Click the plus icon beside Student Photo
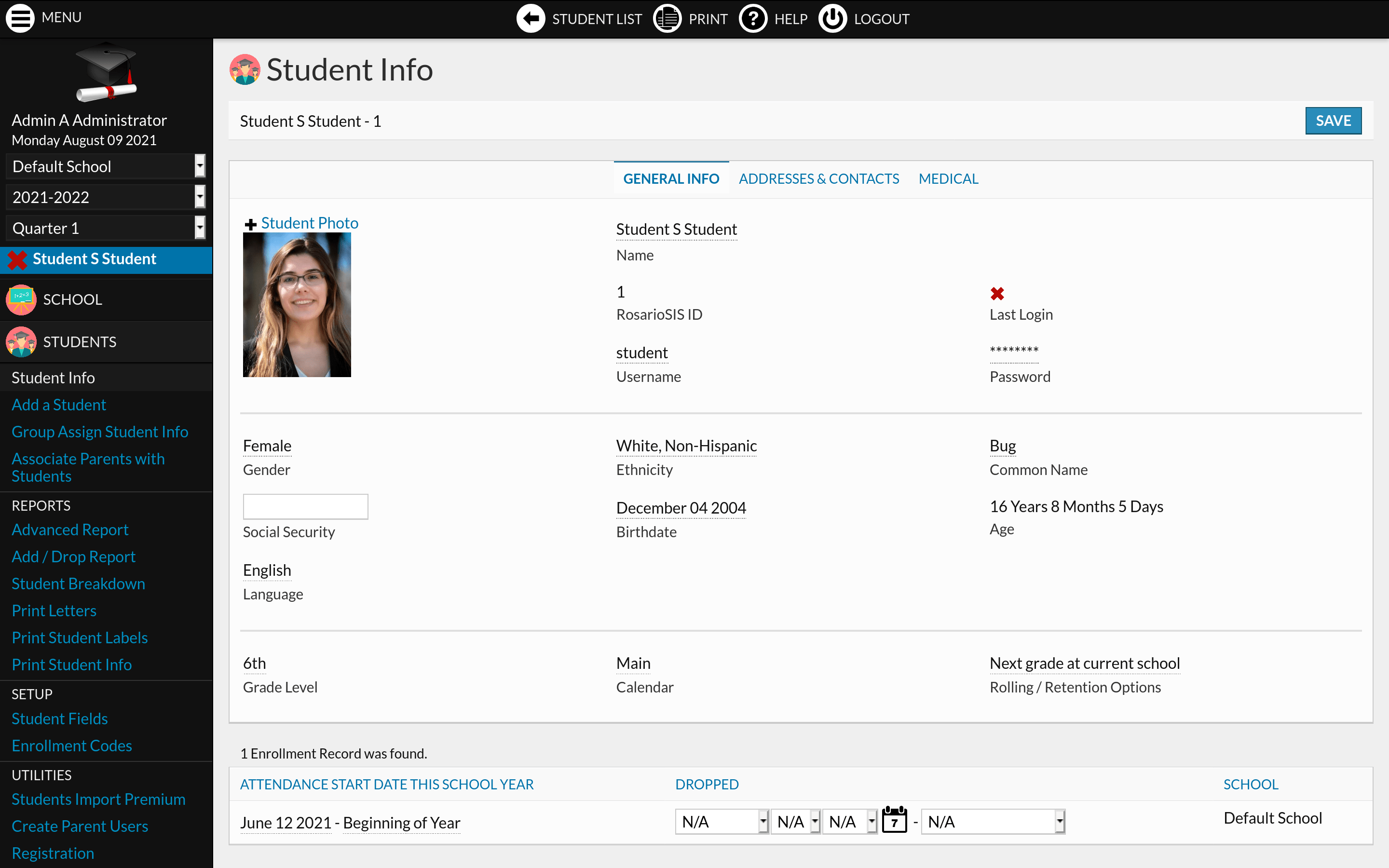The height and width of the screenshot is (868, 1389). click(x=250, y=224)
